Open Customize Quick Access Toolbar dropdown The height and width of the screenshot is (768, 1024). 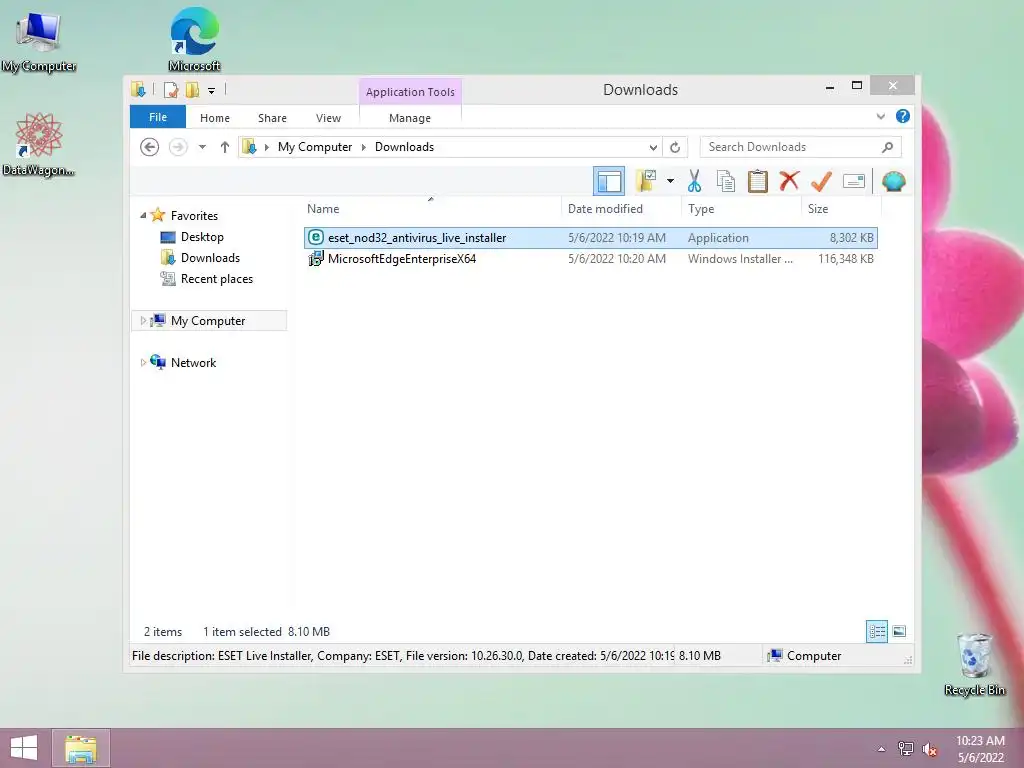(212, 90)
